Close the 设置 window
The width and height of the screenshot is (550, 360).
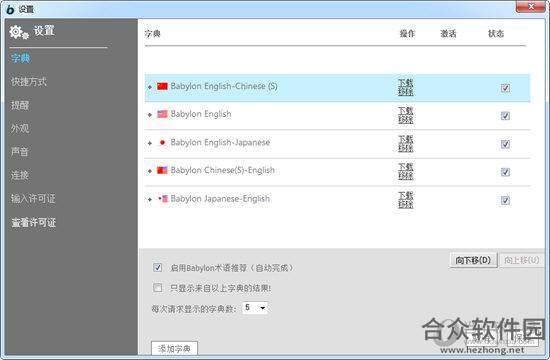(530, 7)
